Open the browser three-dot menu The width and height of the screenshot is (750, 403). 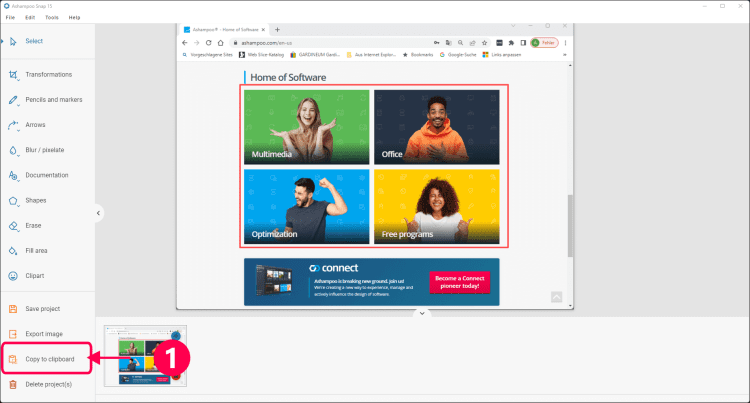pyautogui.click(x=565, y=43)
